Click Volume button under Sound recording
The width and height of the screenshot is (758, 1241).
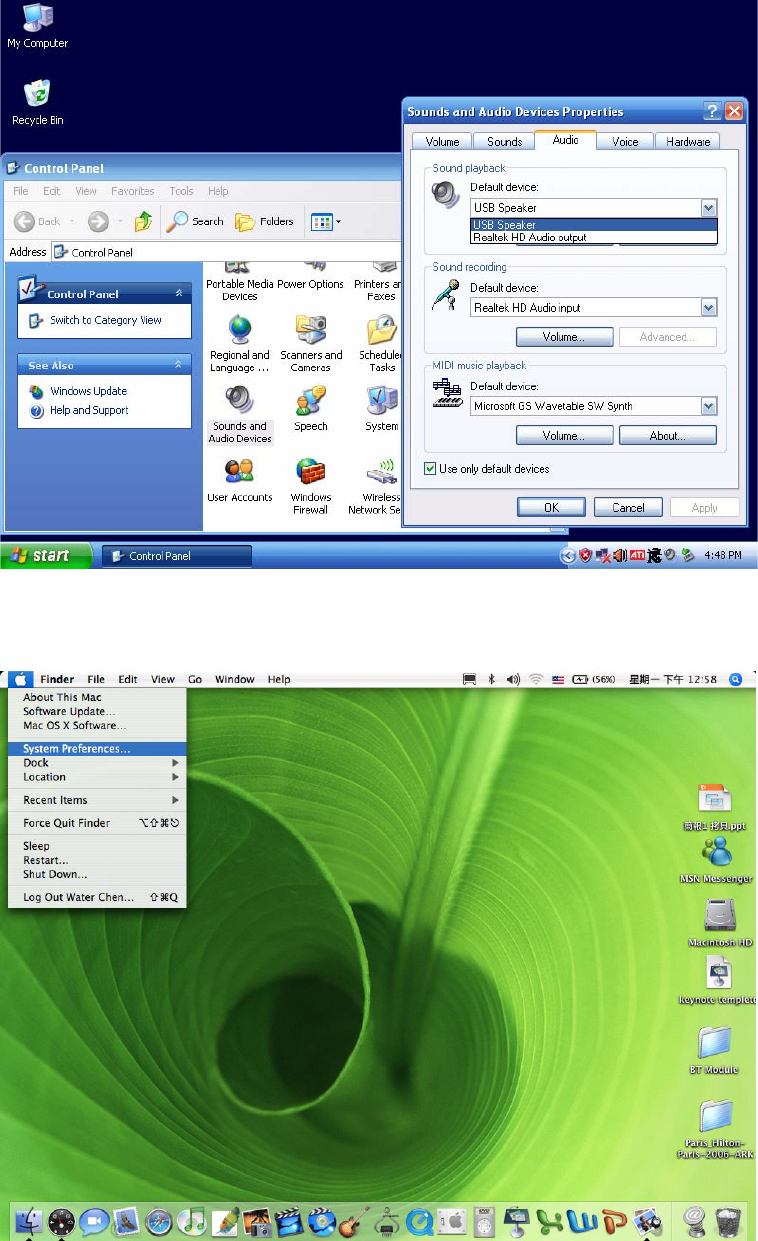pos(564,337)
